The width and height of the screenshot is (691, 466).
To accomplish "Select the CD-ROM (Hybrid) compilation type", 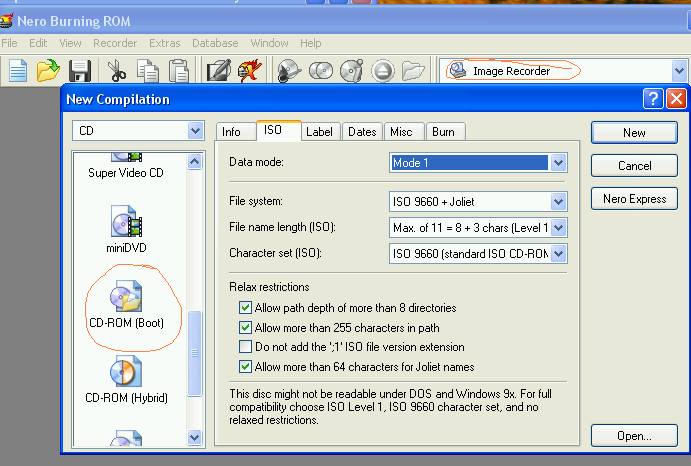I will 126,380.
